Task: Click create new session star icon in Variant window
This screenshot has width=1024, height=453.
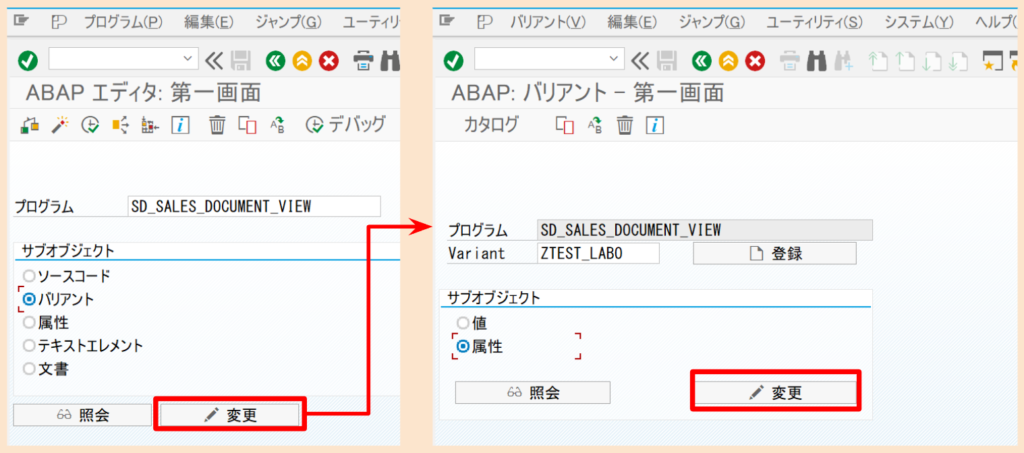Action: click(992, 61)
